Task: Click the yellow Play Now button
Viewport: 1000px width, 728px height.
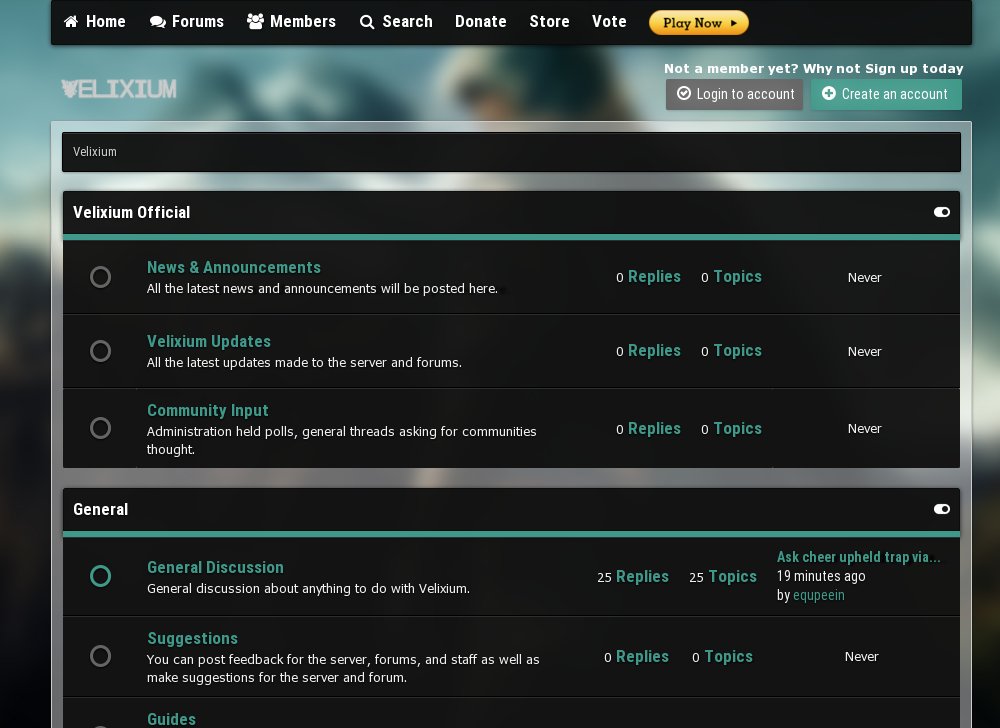Action: 698,22
